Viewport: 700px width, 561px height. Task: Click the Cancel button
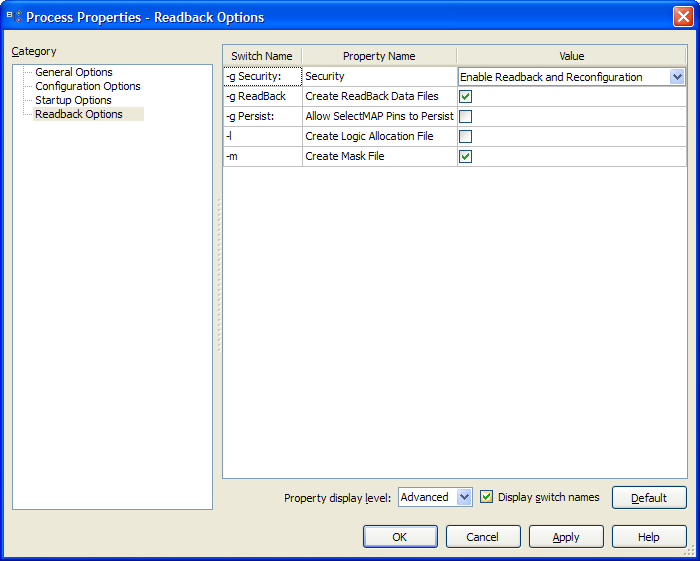point(483,536)
